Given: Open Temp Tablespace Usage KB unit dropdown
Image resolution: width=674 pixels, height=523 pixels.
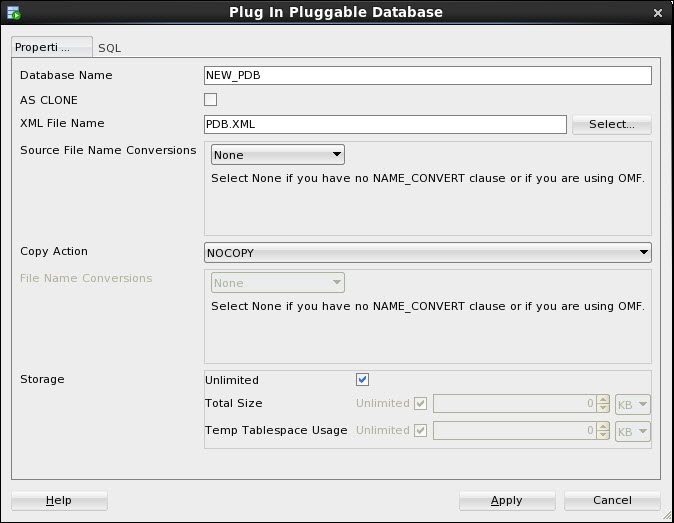Looking at the screenshot, I should 634,431.
